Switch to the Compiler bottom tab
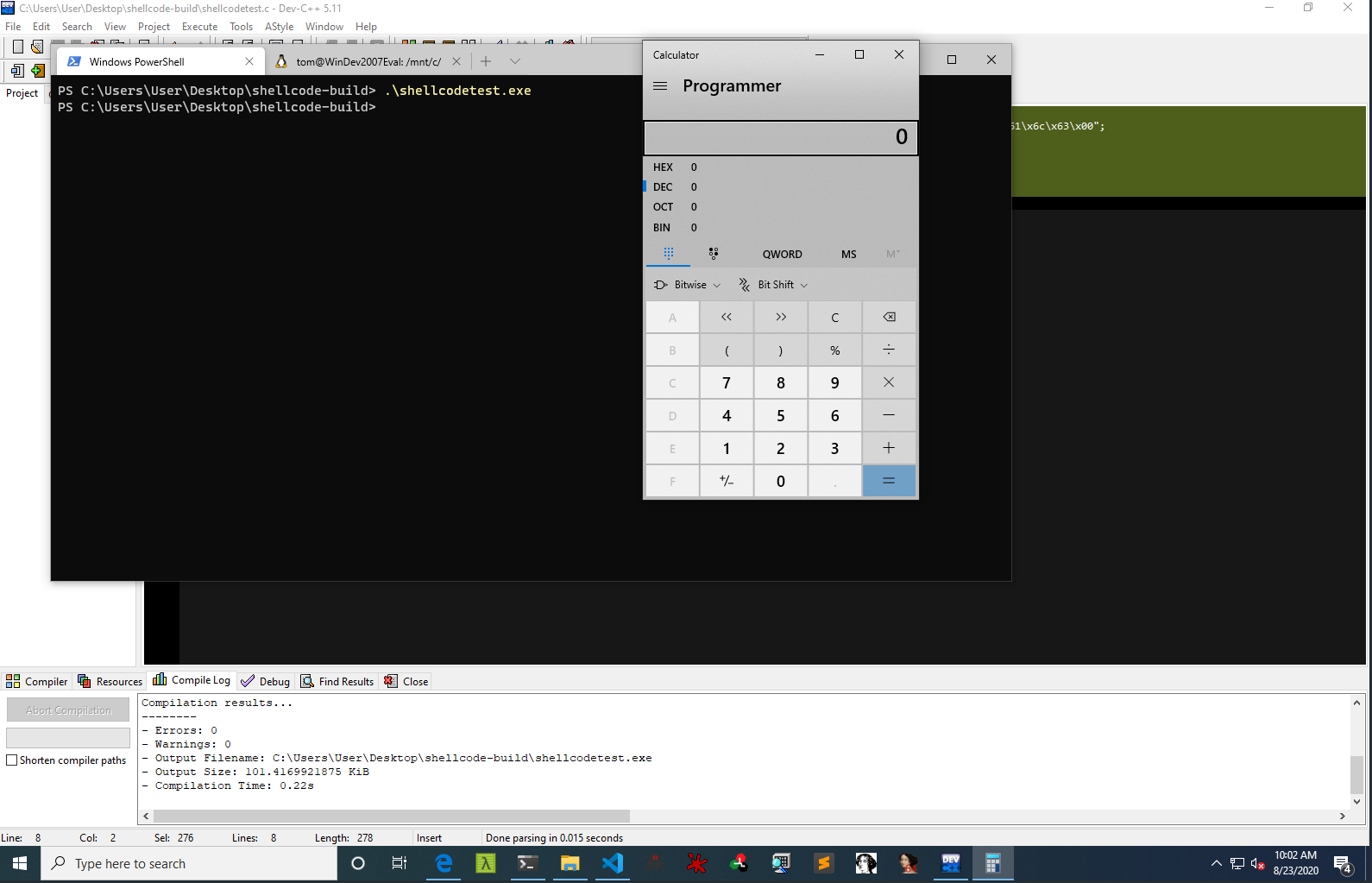Image resolution: width=1372 pixels, height=883 pixels. (37, 681)
